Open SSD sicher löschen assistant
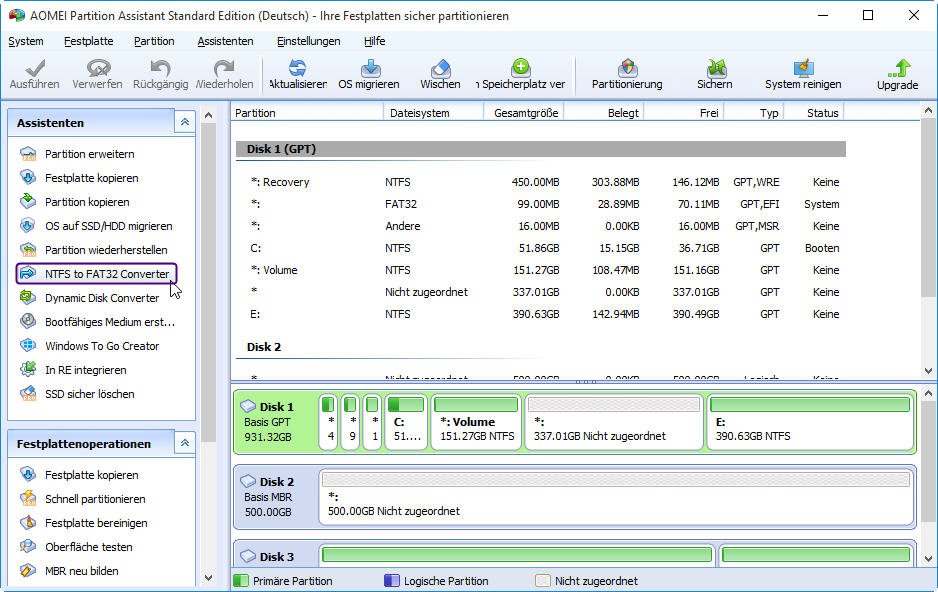 [77, 393]
